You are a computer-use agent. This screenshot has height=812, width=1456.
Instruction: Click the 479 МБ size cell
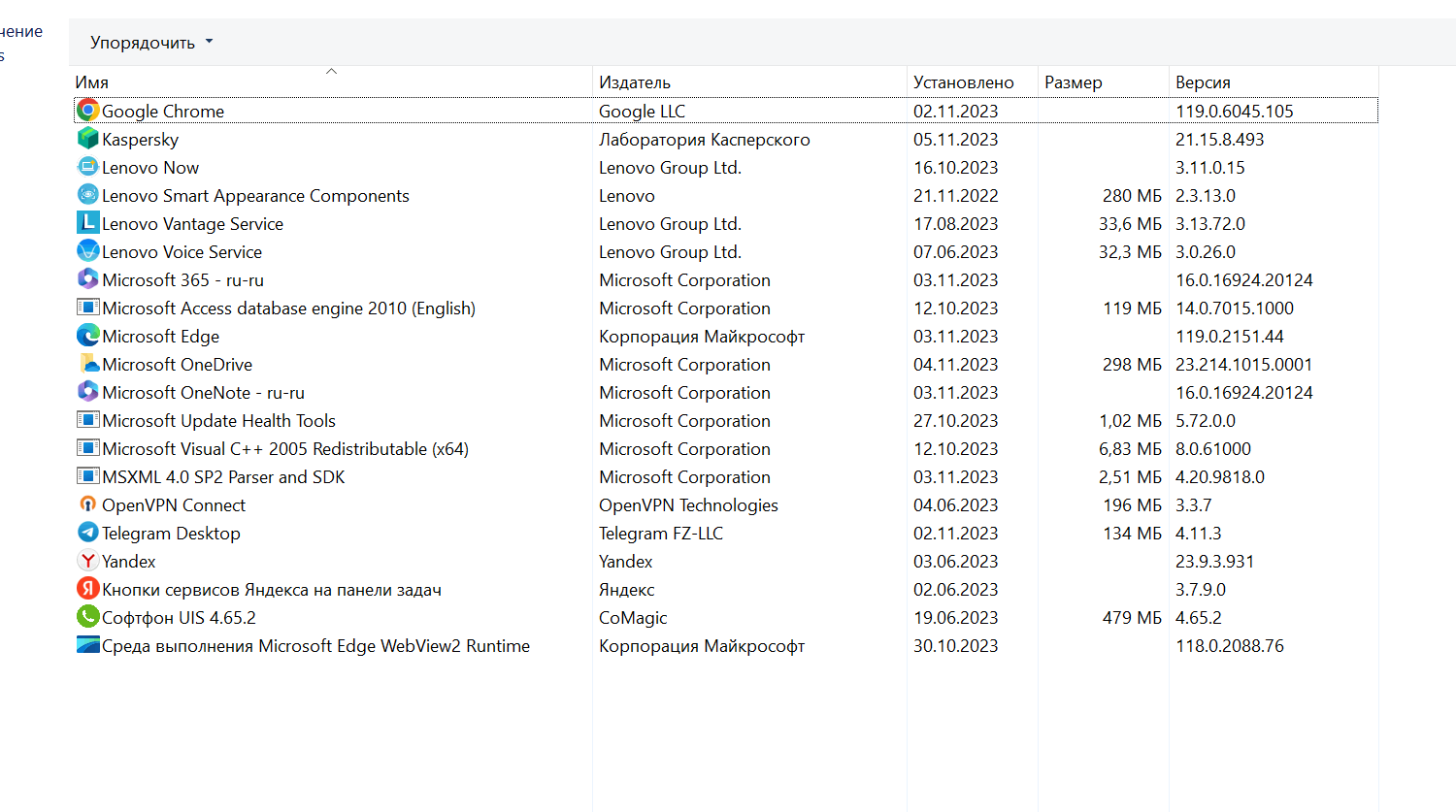[x=1132, y=618]
